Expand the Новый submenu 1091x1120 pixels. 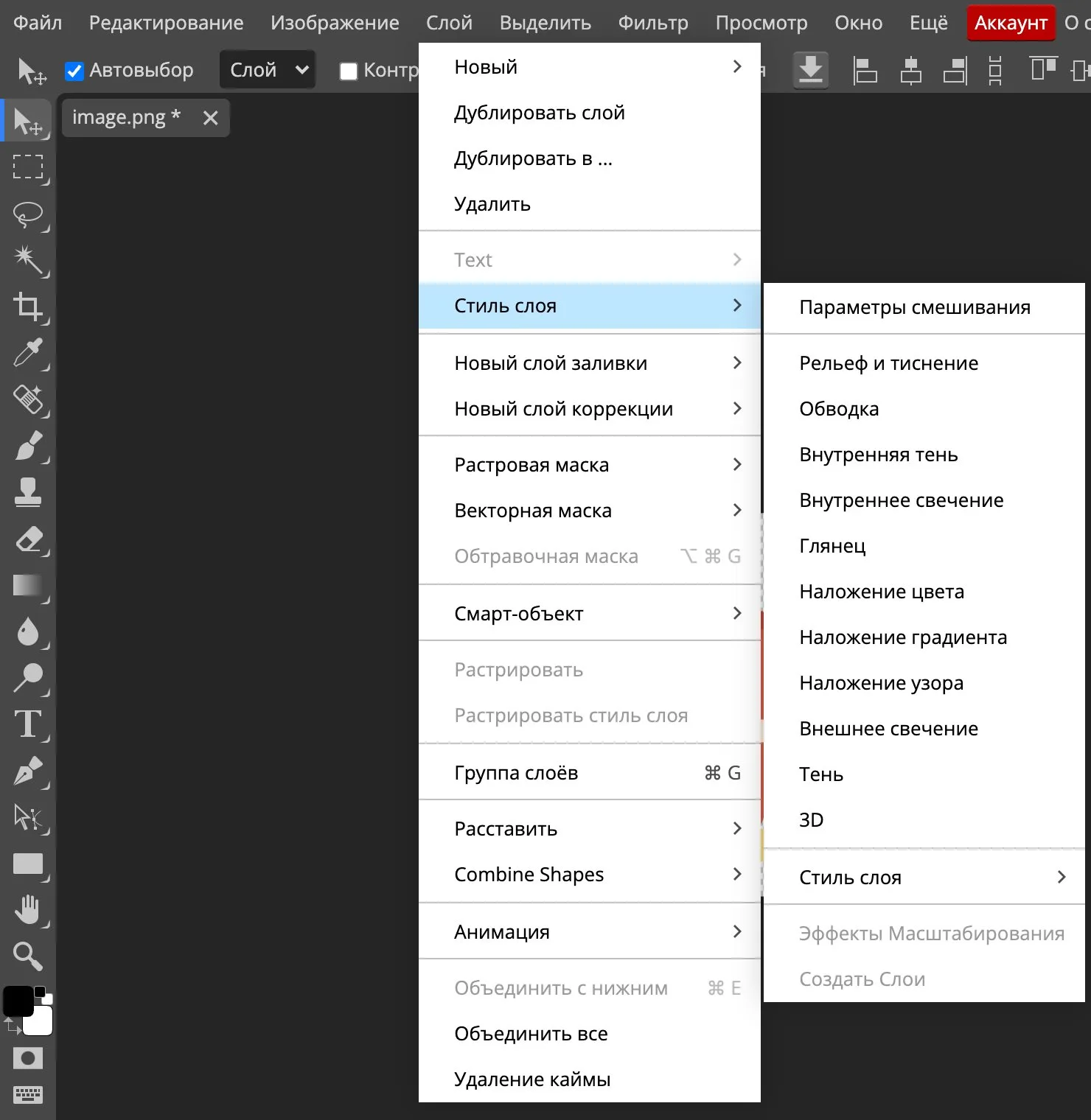coord(590,67)
